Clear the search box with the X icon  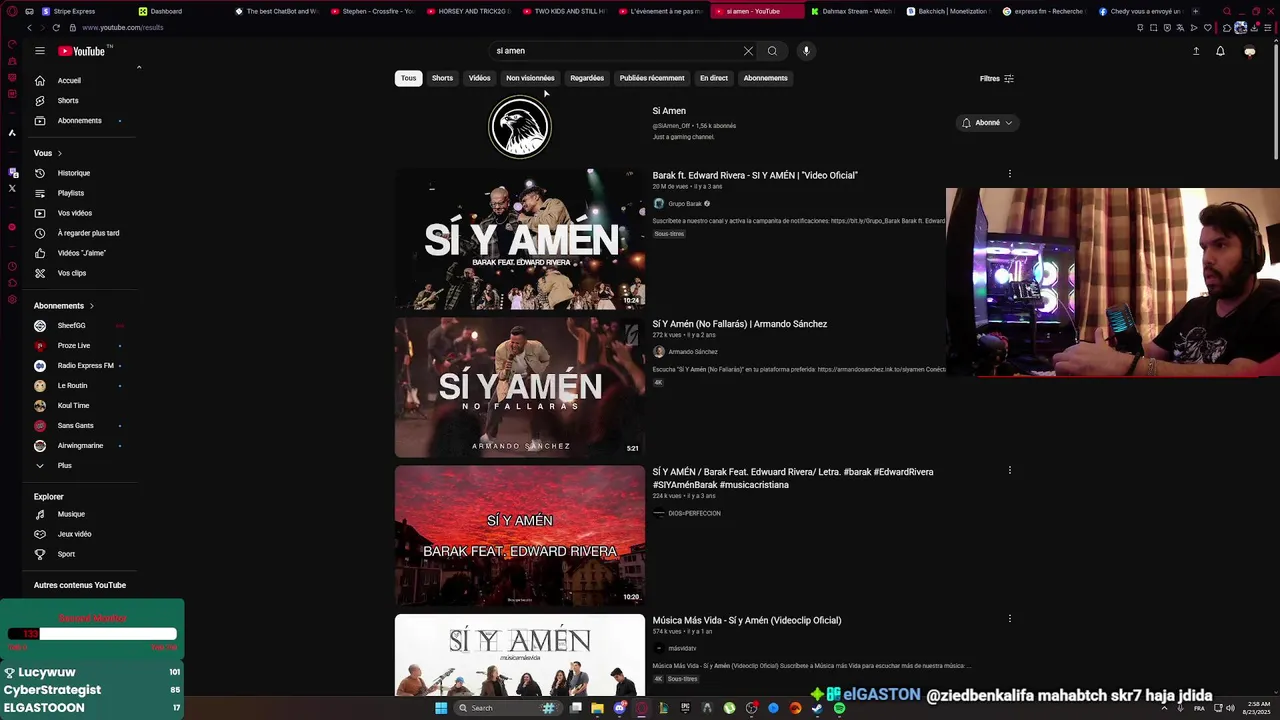(748, 51)
